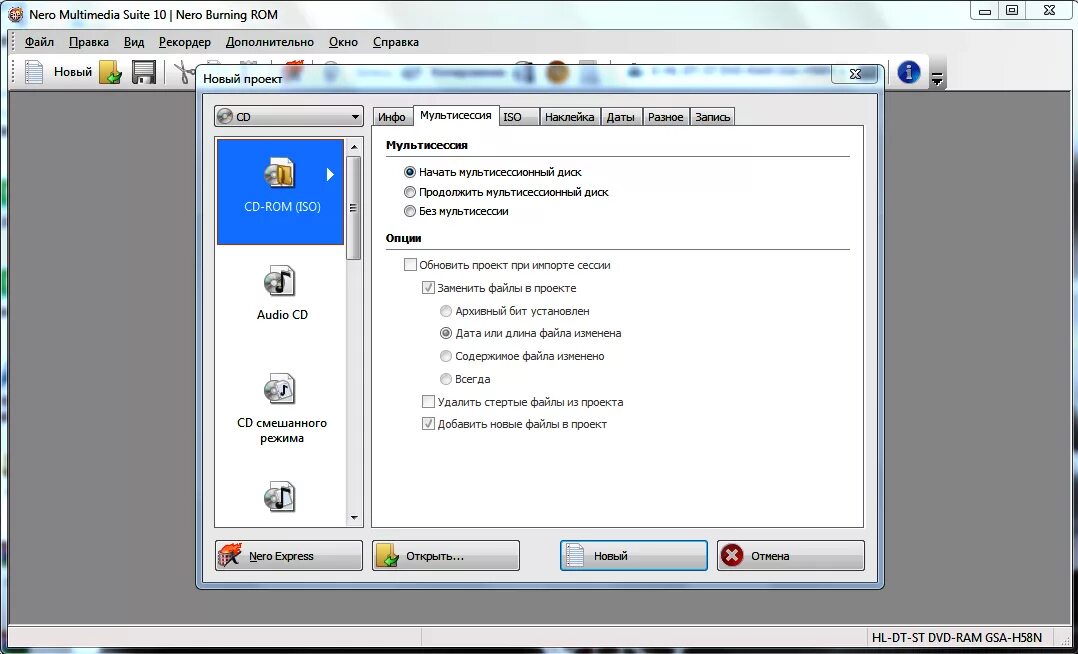The height and width of the screenshot is (654, 1078).
Task: Maximize the Nero Burning ROM window
Action: click(1012, 10)
